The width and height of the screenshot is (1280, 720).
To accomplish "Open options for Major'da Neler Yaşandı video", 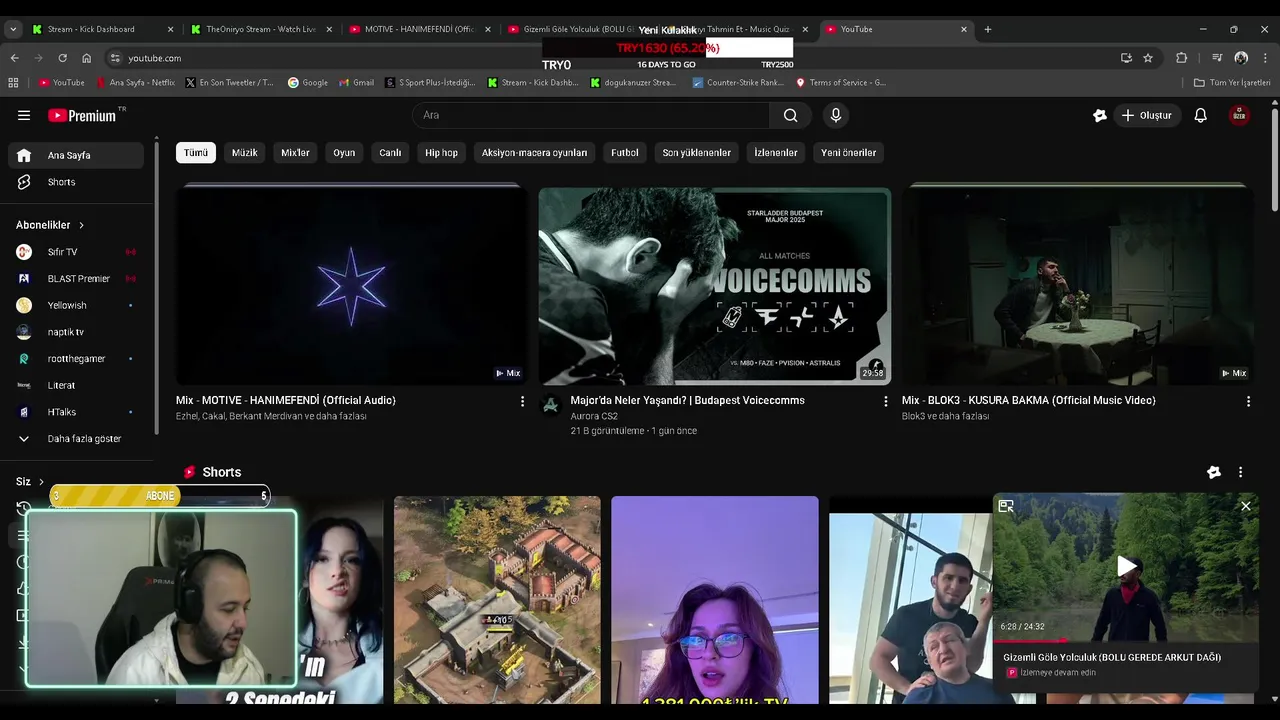I will [885, 401].
